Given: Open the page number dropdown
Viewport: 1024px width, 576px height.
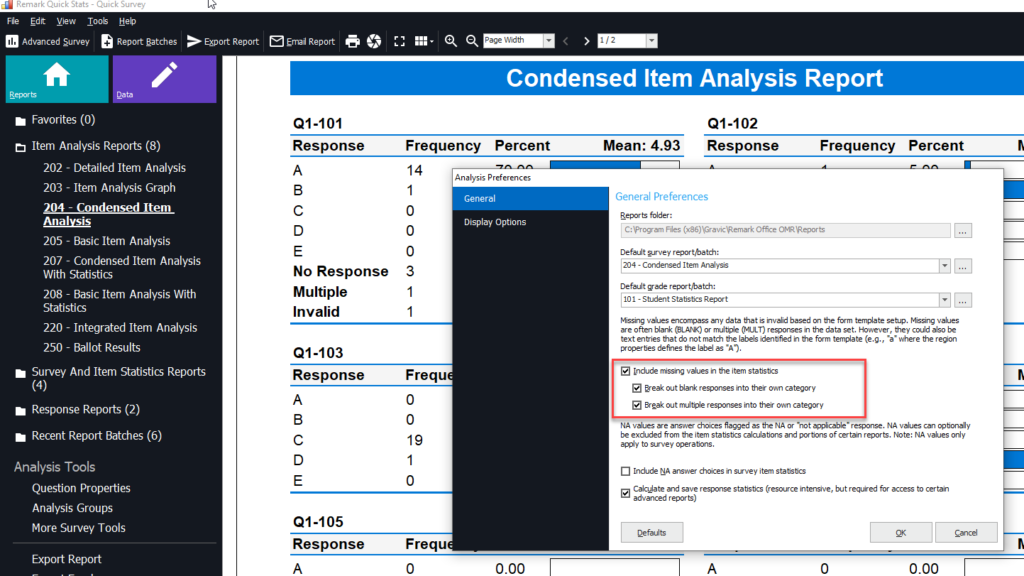Looking at the screenshot, I should [651, 40].
